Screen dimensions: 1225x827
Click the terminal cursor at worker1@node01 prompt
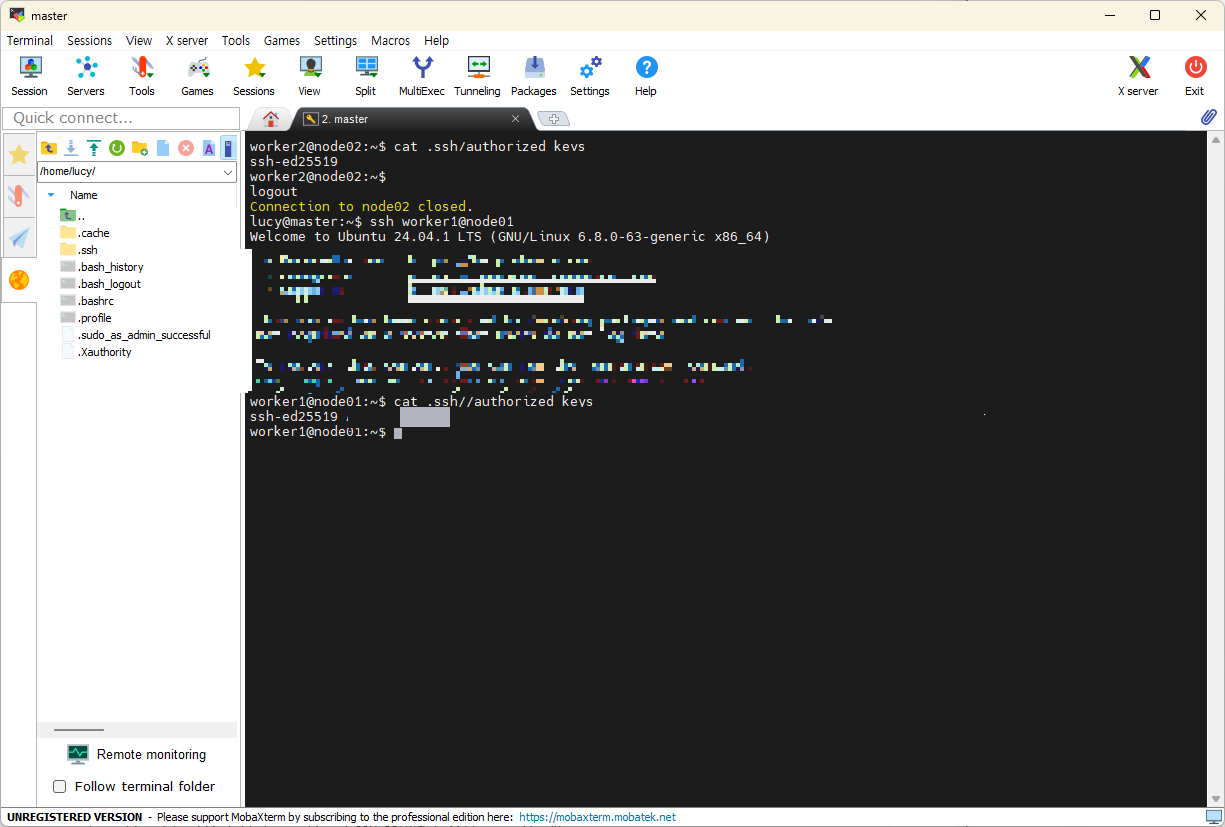397,433
